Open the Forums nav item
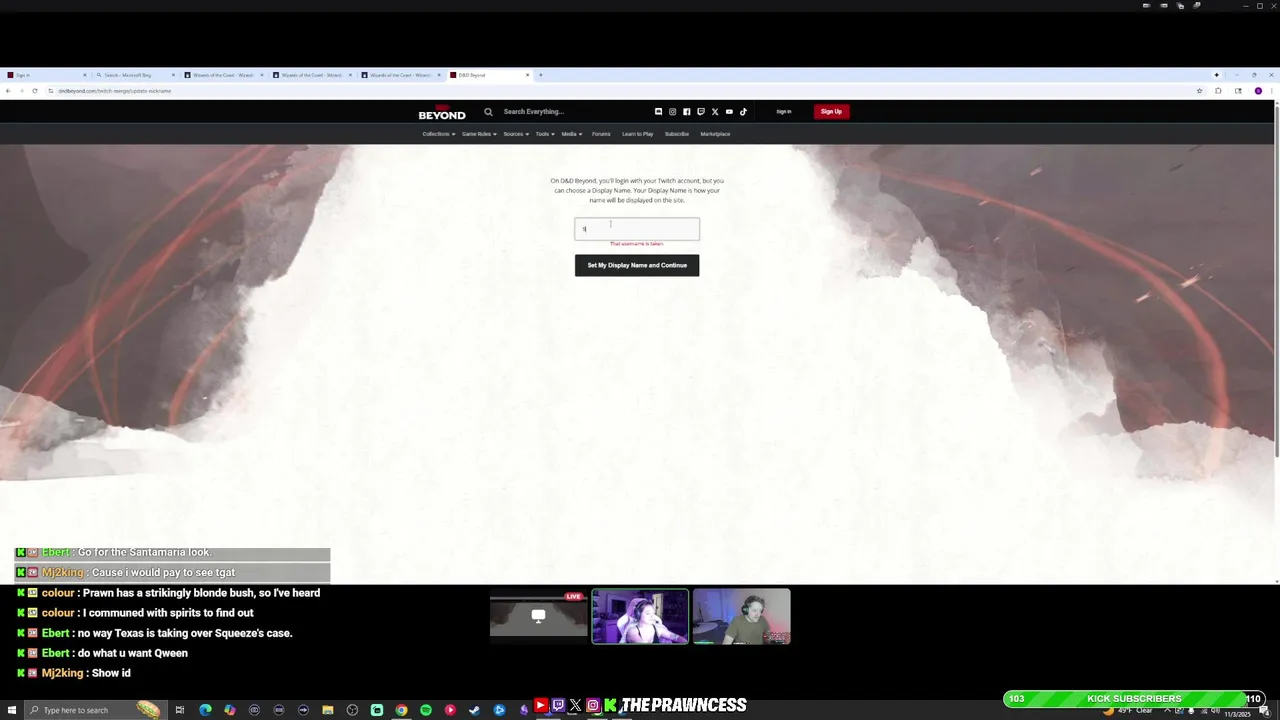The width and height of the screenshot is (1280, 720). [x=601, y=134]
